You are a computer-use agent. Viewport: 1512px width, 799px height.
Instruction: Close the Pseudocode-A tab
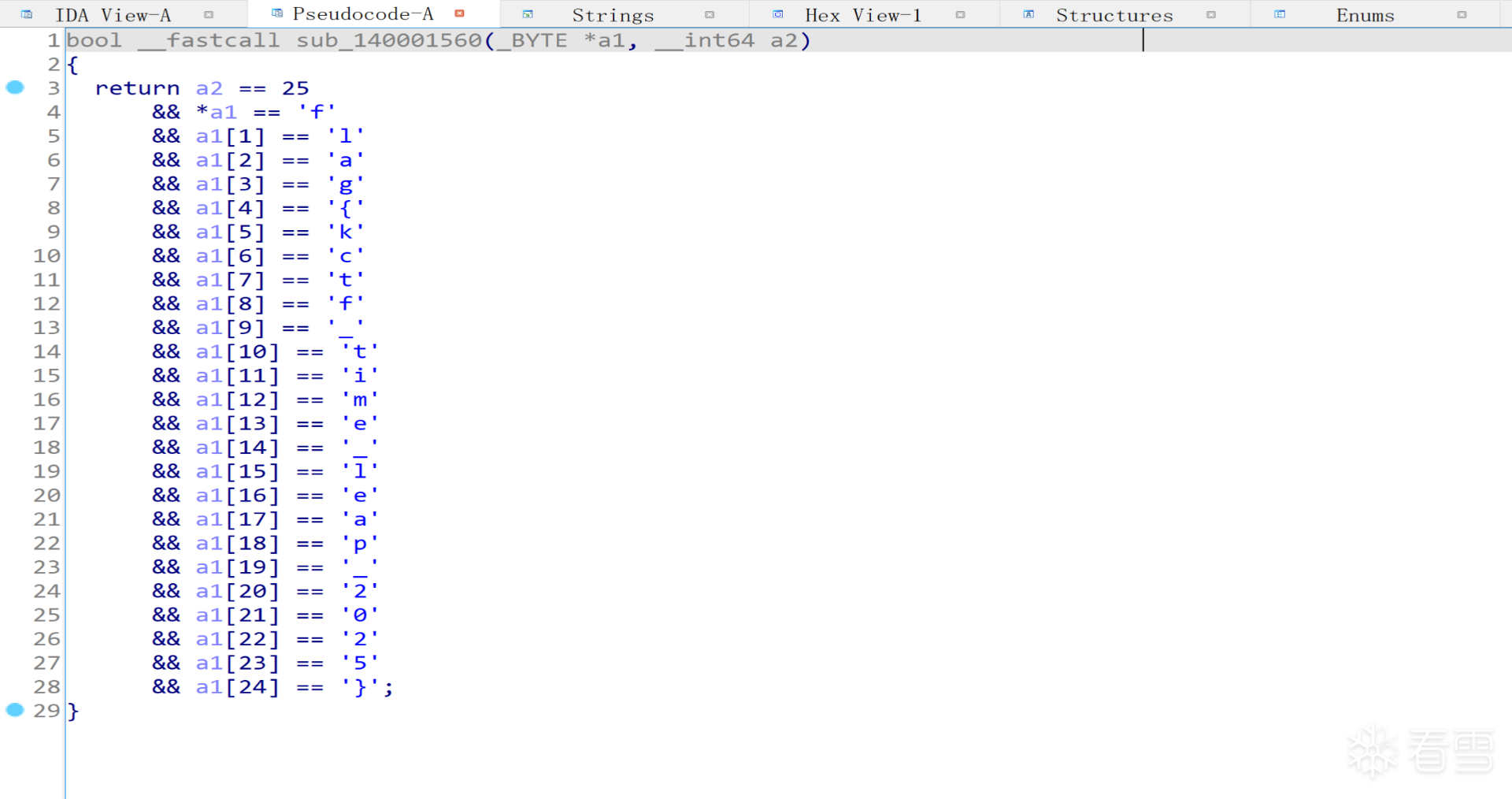click(459, 13)
